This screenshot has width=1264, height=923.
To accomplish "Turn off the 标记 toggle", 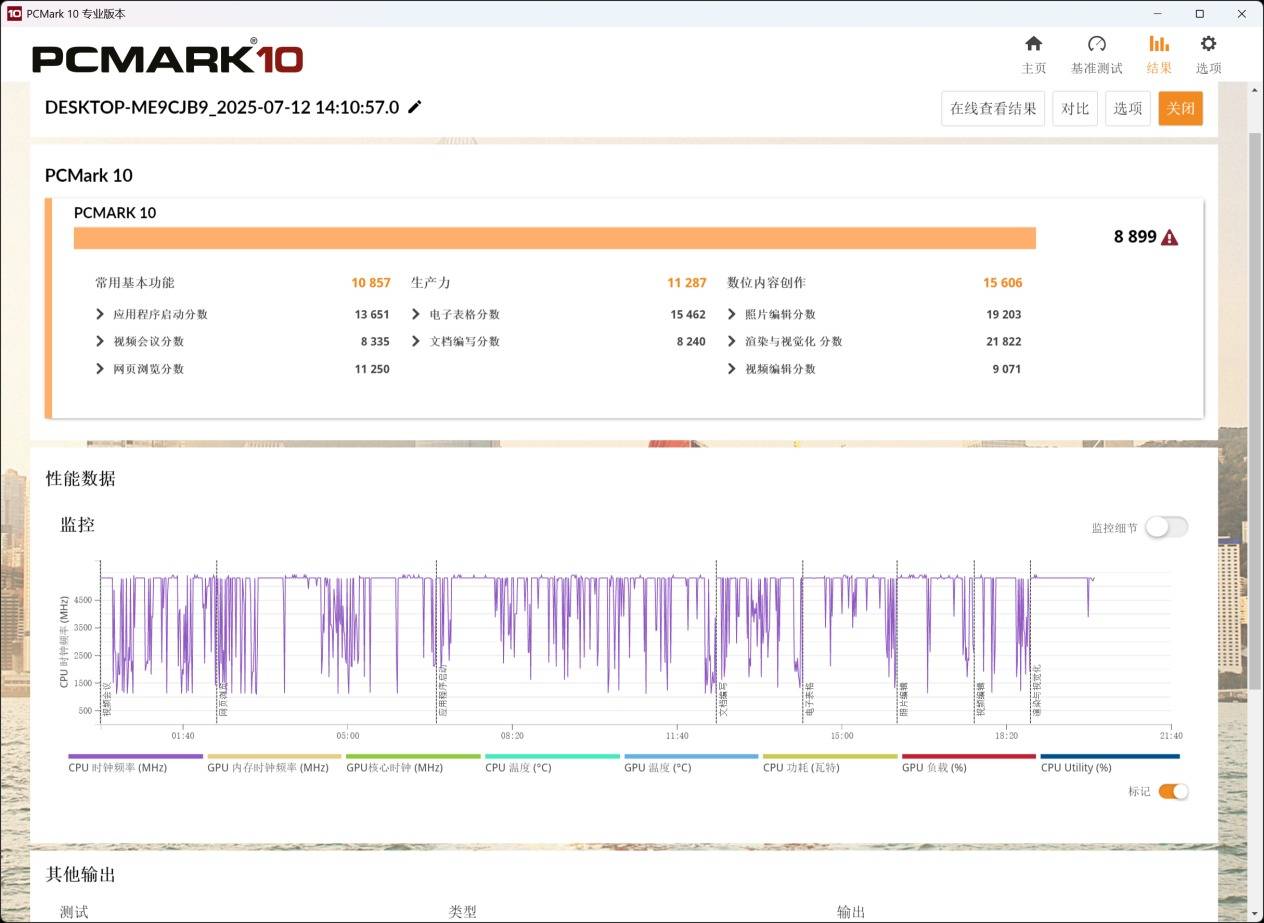I will (1174, 791).
